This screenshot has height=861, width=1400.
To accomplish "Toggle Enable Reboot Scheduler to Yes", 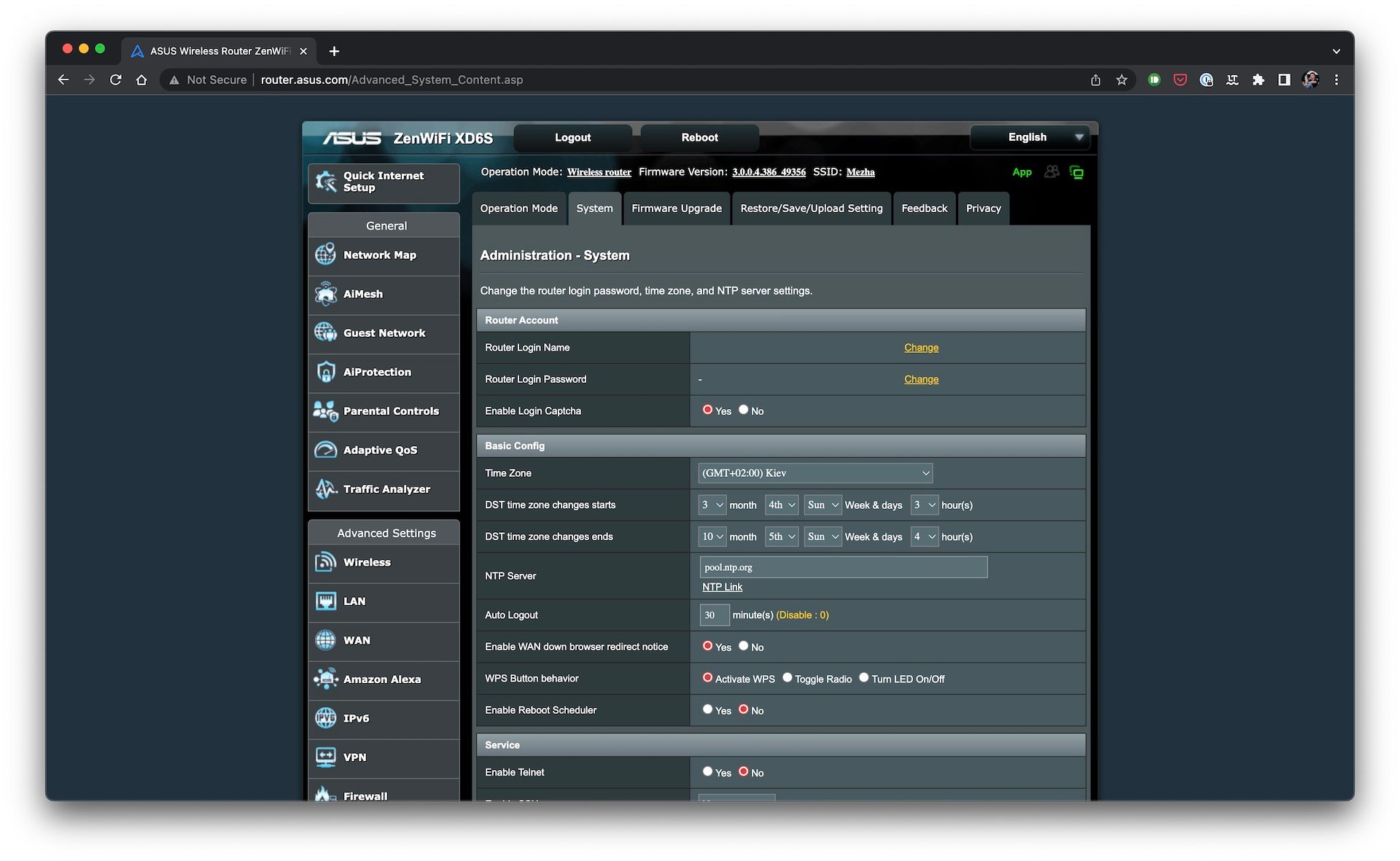I will [707, 709].
